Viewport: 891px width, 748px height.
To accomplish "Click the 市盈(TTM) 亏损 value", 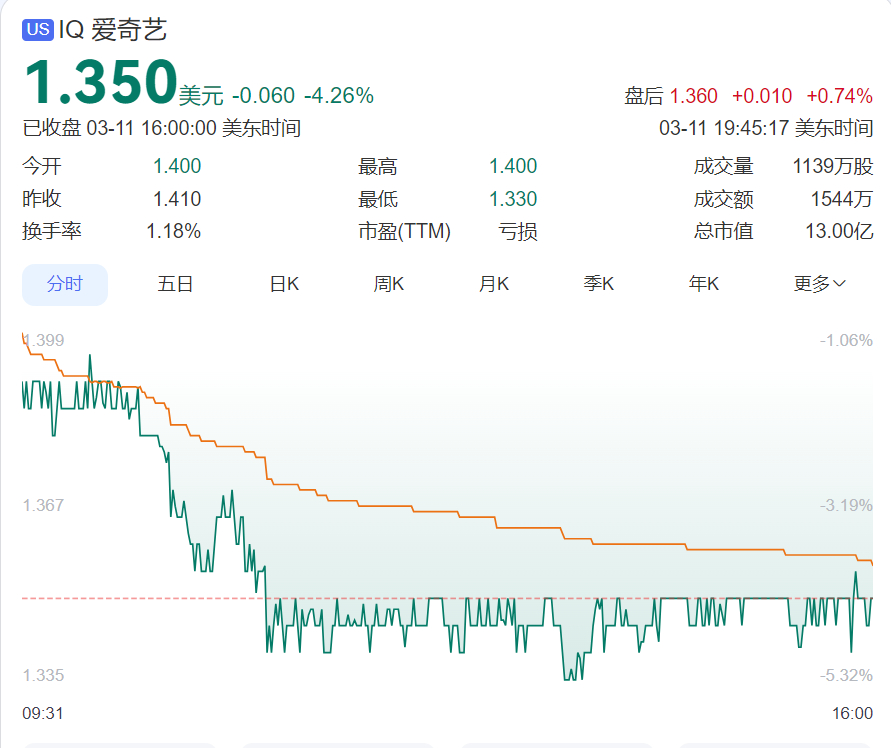I will tap(518, 231).
